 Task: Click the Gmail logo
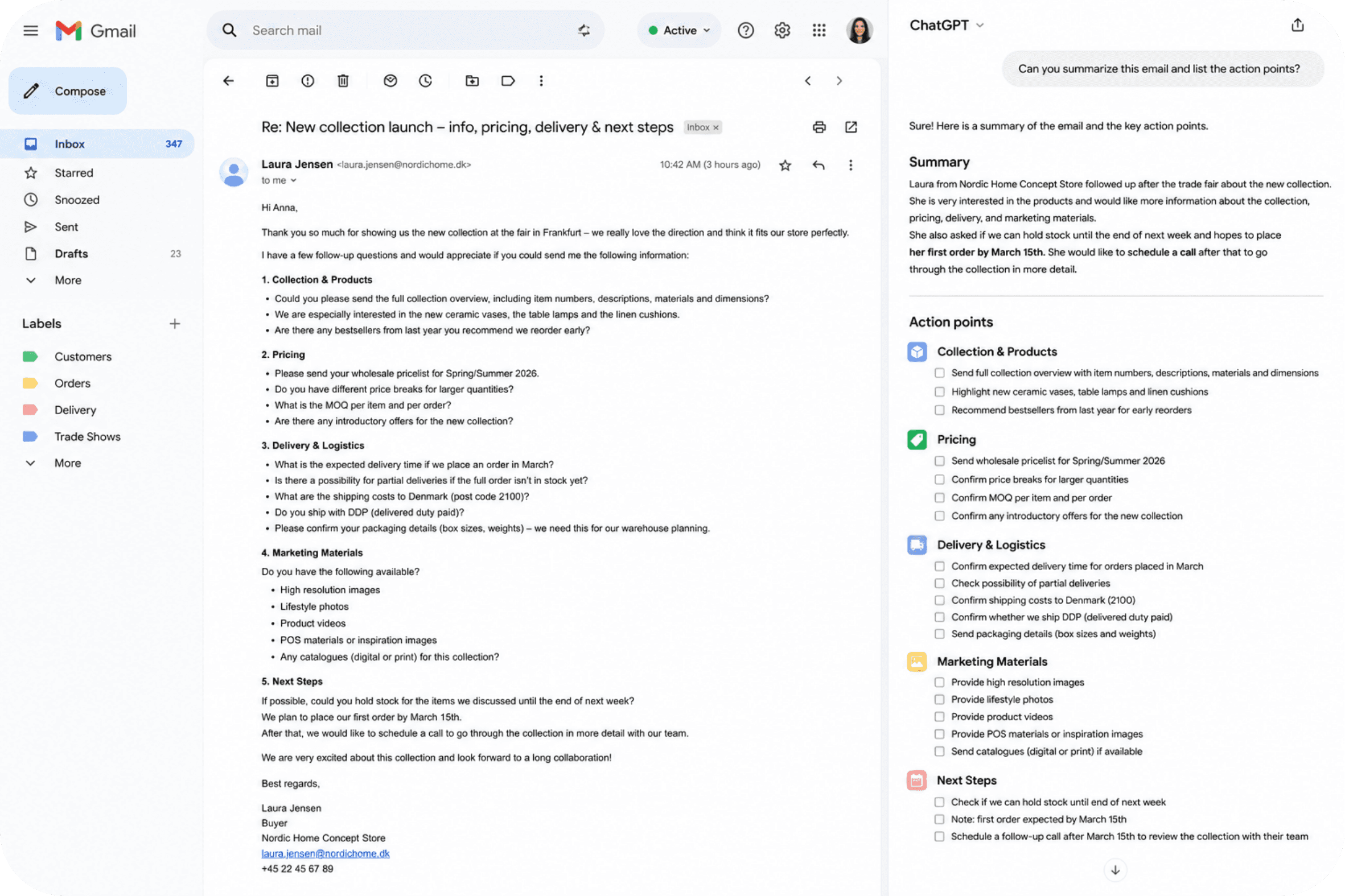click(96, 30)
